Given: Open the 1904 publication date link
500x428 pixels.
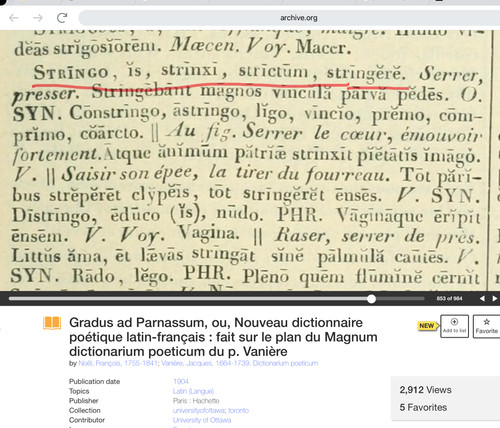Looking at the screenshot, I should click(x=181, y=381).
